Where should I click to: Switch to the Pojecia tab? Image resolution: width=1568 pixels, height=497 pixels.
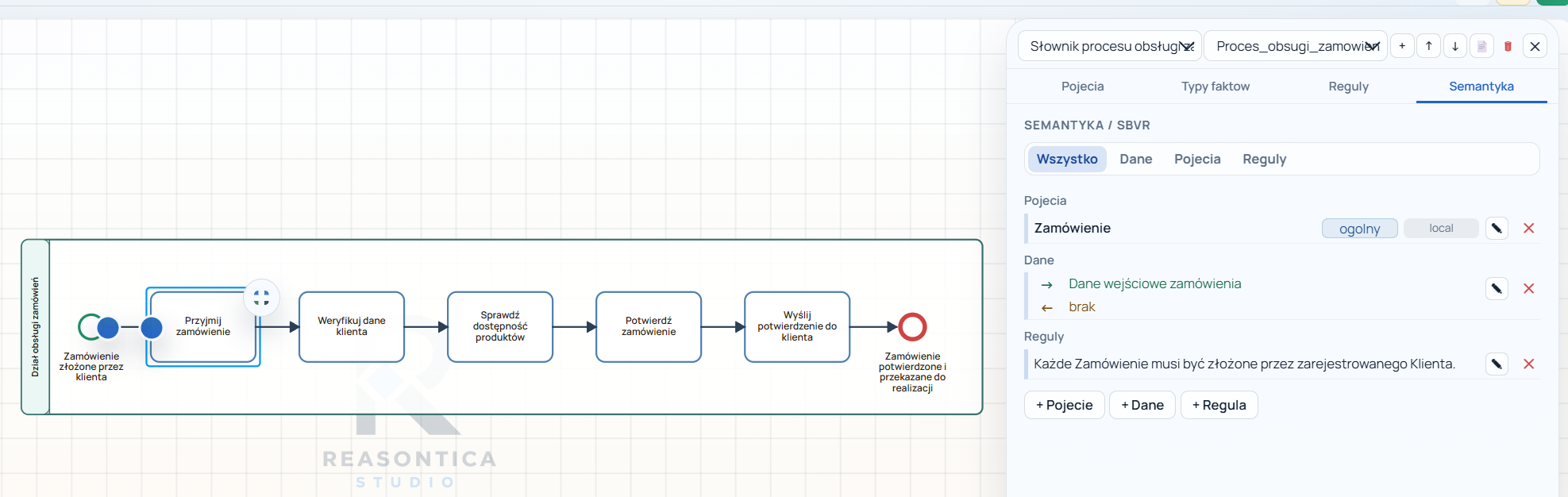tap(1083, 87)
